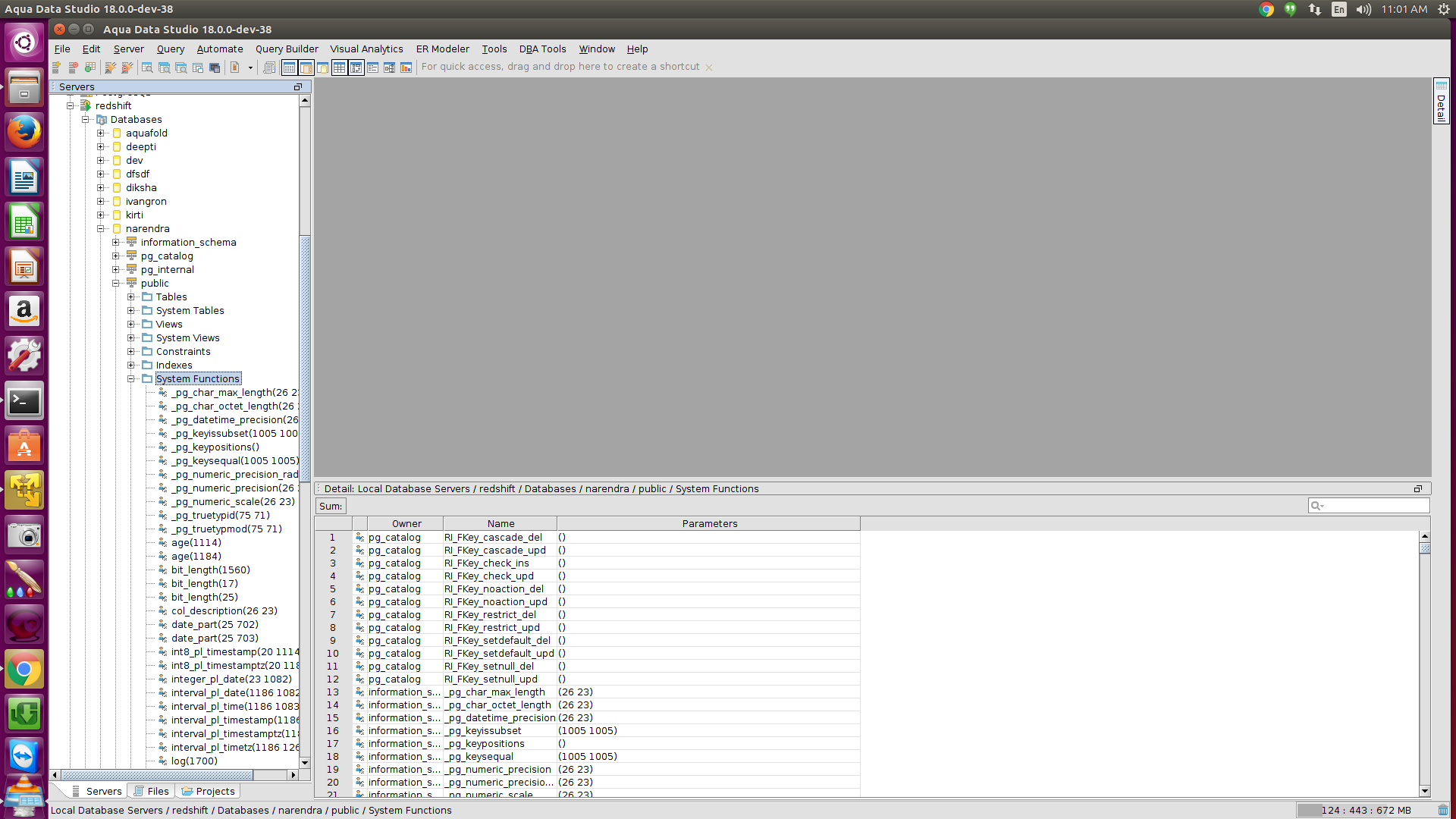
Task: Expand the aquafold database node
Action: [100, 133]
